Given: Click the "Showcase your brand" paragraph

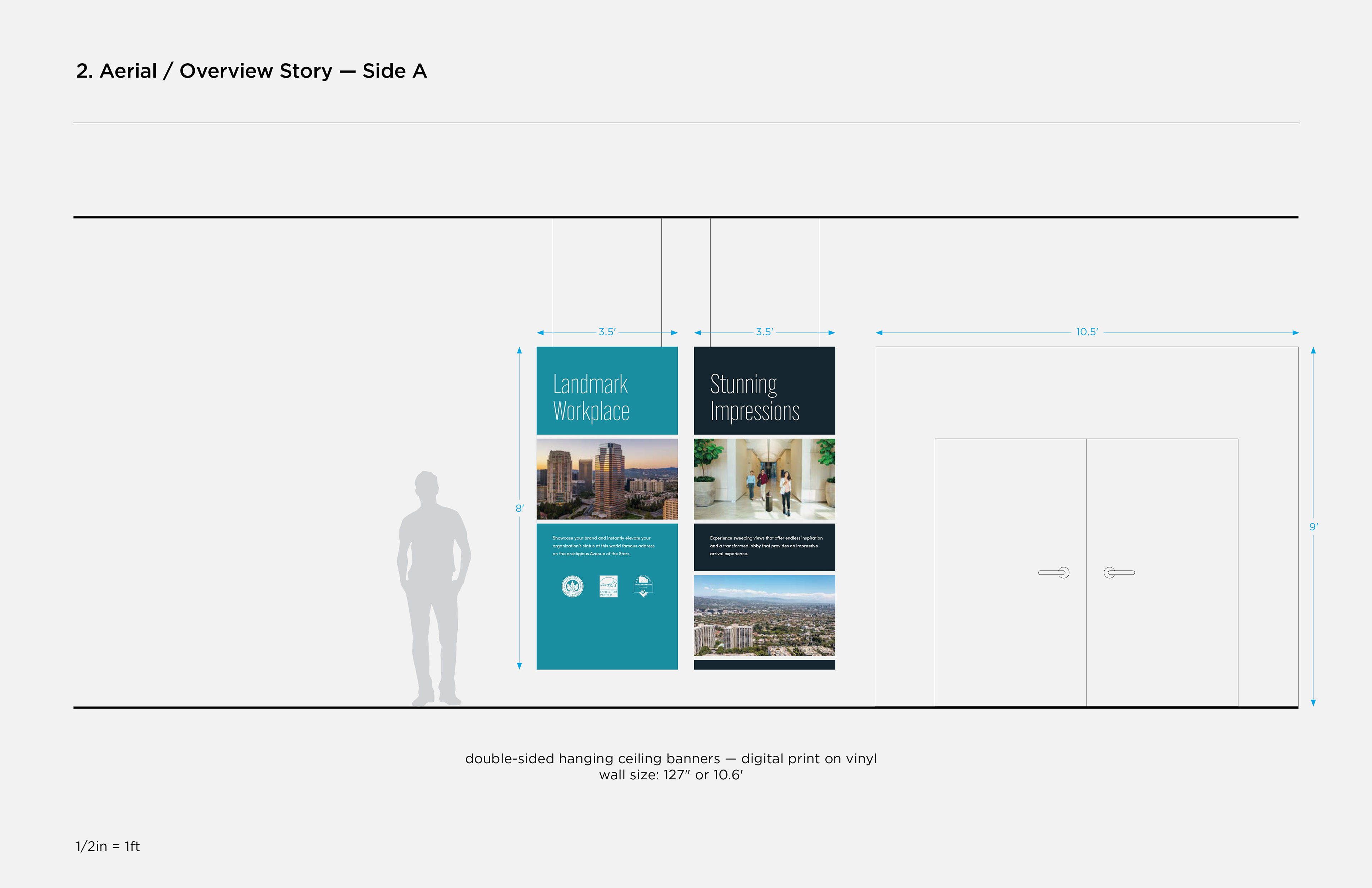Looking at the screenshot, I should coord(603,545).
